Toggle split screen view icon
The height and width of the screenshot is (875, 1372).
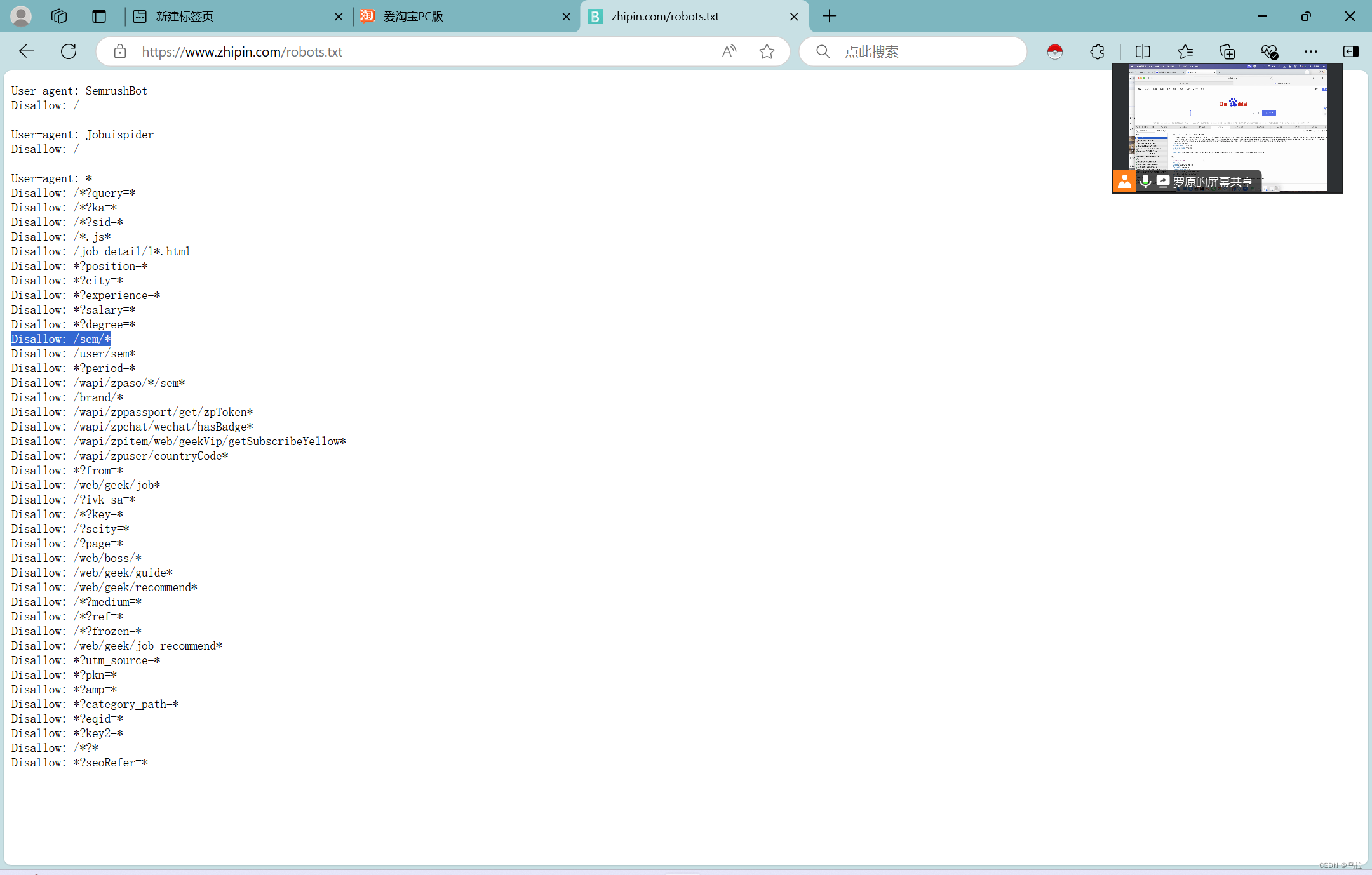pos(1142,51)
